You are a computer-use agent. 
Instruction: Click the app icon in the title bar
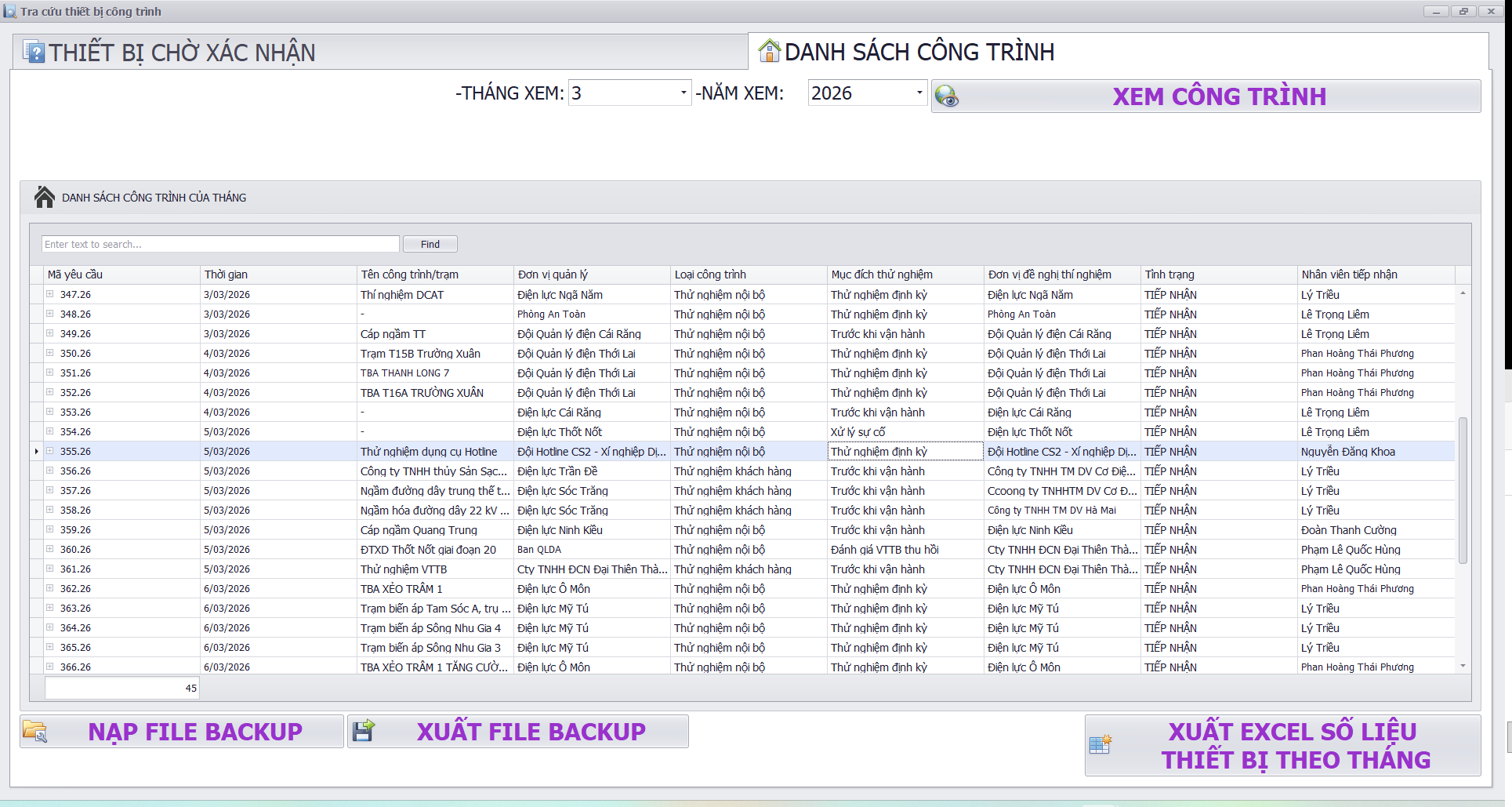coord(9,11)
